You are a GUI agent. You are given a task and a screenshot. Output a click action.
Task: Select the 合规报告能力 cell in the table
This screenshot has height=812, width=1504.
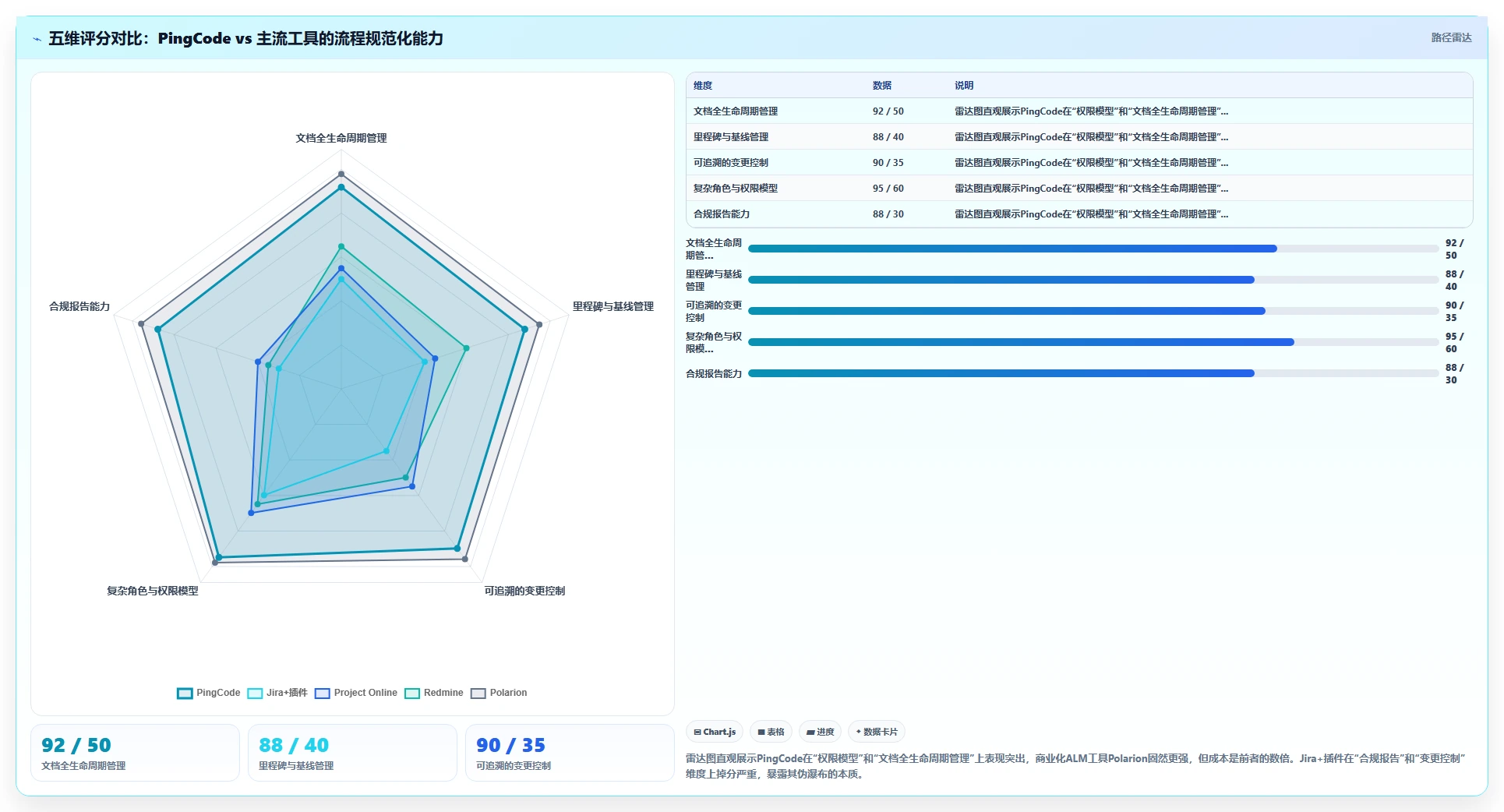tap(722, 214)
